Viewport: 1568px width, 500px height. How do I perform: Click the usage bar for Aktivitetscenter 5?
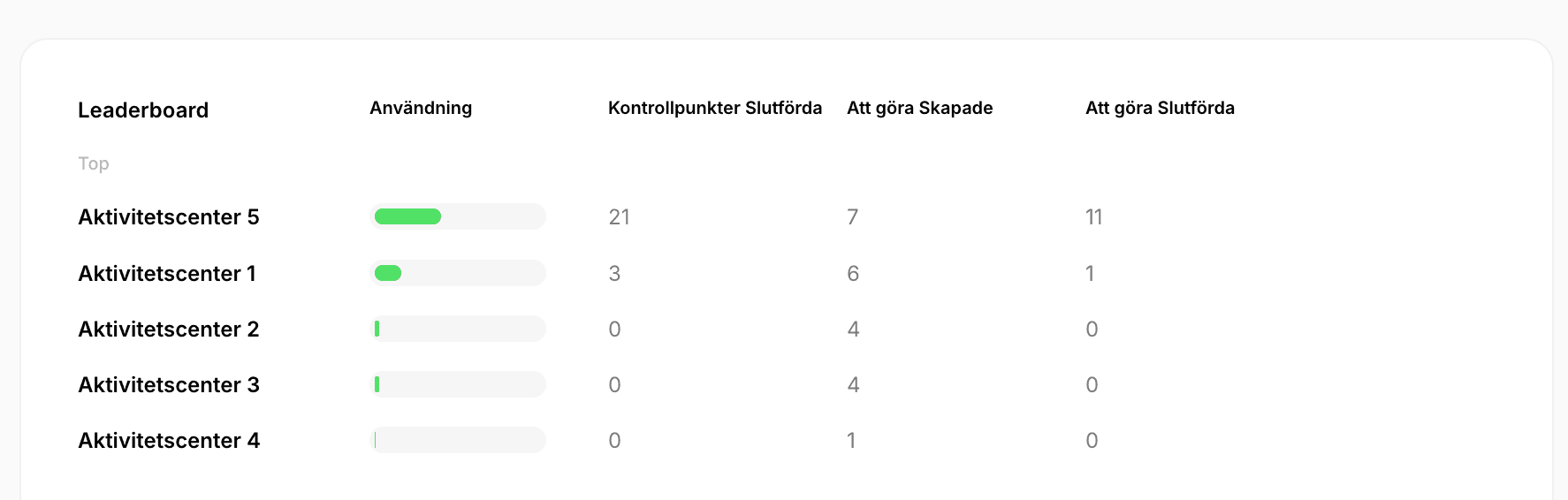[x=458, y=216]
